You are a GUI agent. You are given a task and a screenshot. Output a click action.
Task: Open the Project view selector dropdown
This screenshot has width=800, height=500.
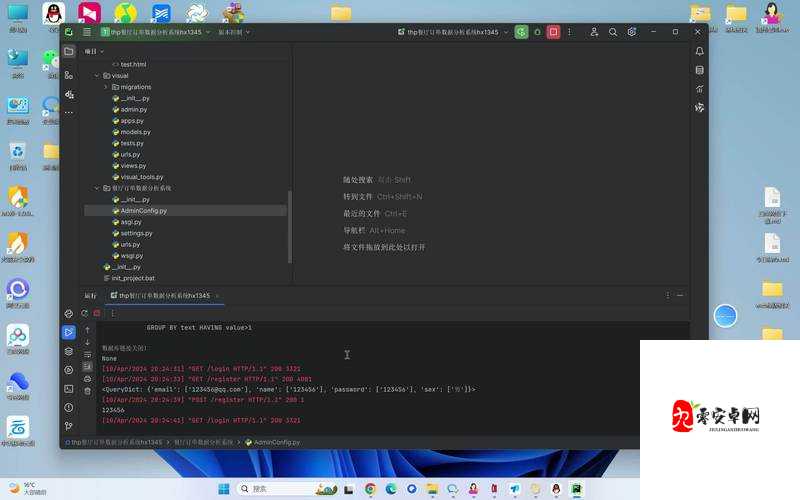click(94, 52)
